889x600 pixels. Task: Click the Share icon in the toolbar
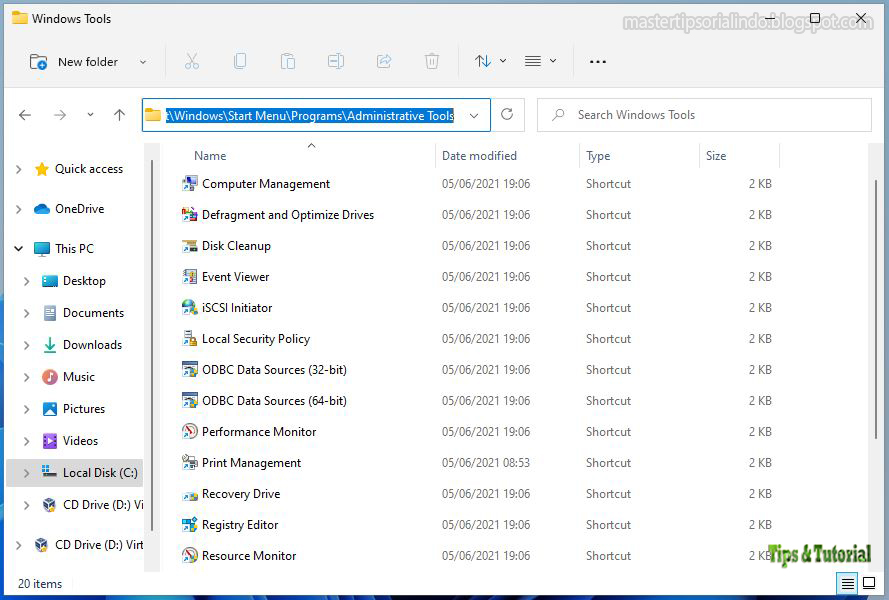coord(384,61)
